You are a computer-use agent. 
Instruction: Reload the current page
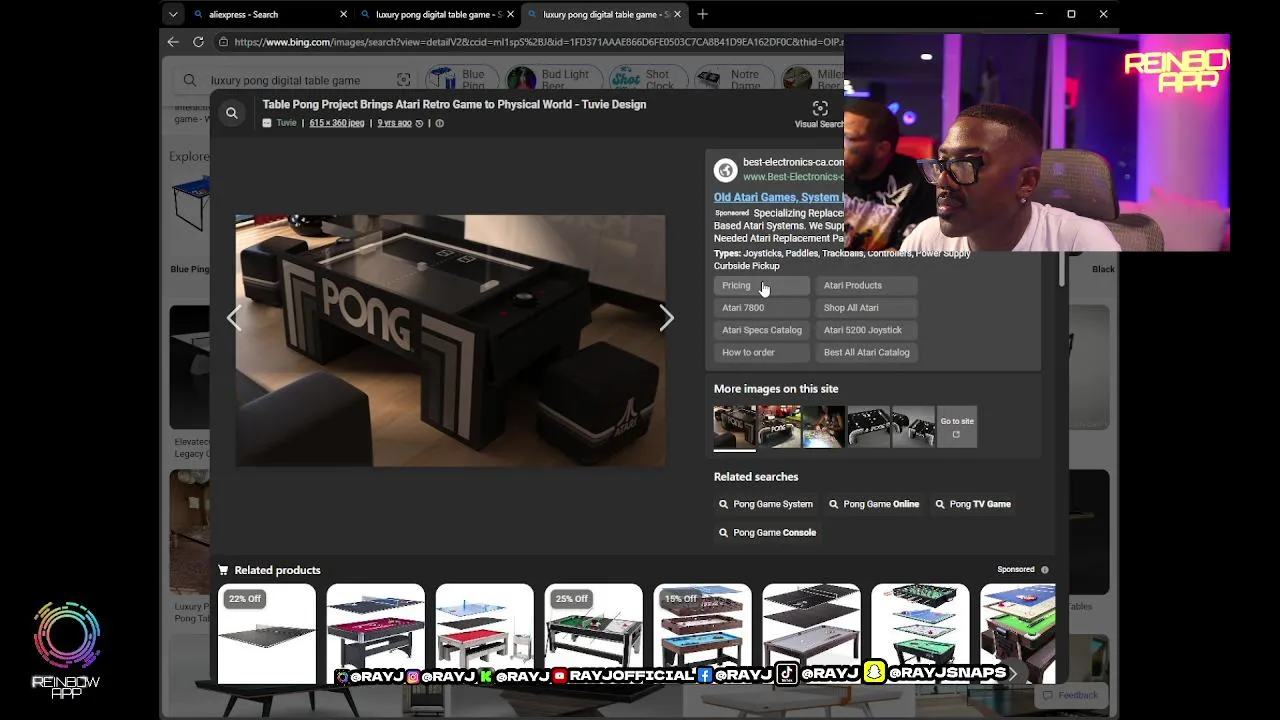click(198, 42)
